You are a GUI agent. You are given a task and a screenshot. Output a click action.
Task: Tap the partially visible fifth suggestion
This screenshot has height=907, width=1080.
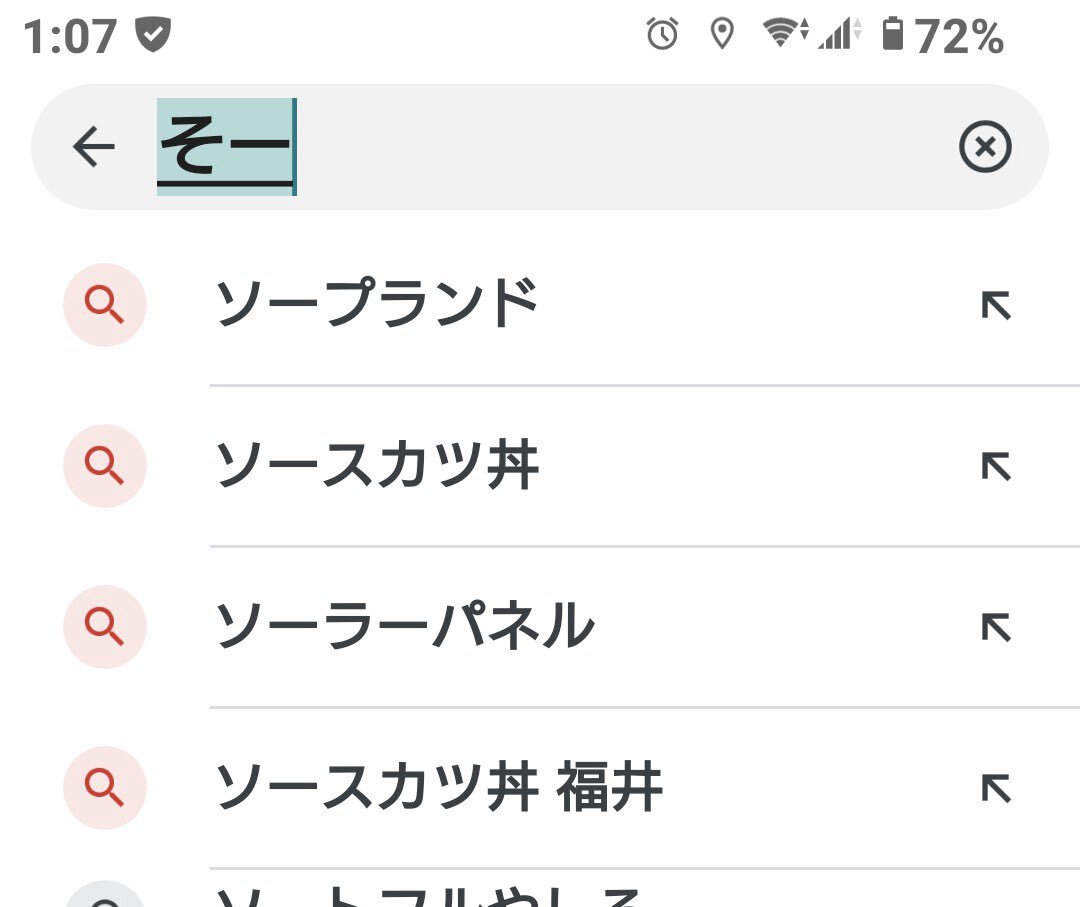[430, 895]
